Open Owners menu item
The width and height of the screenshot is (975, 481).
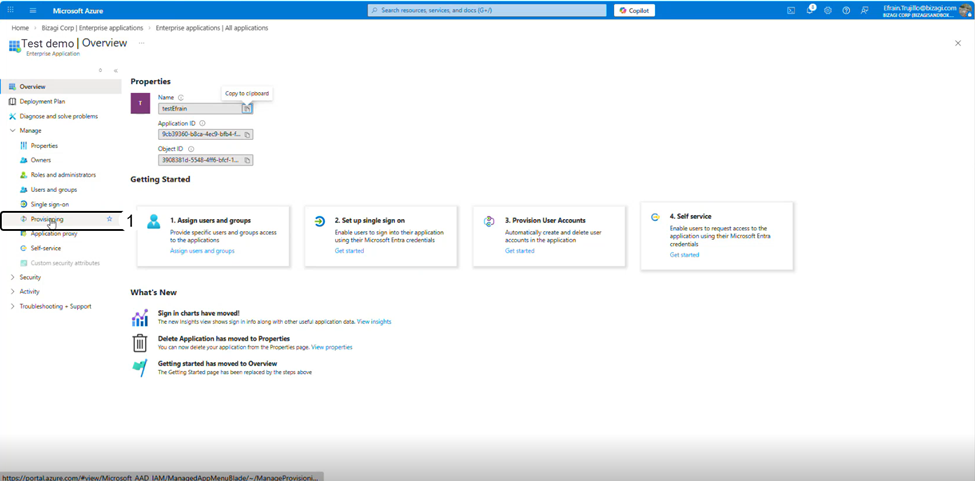(40, 160)
